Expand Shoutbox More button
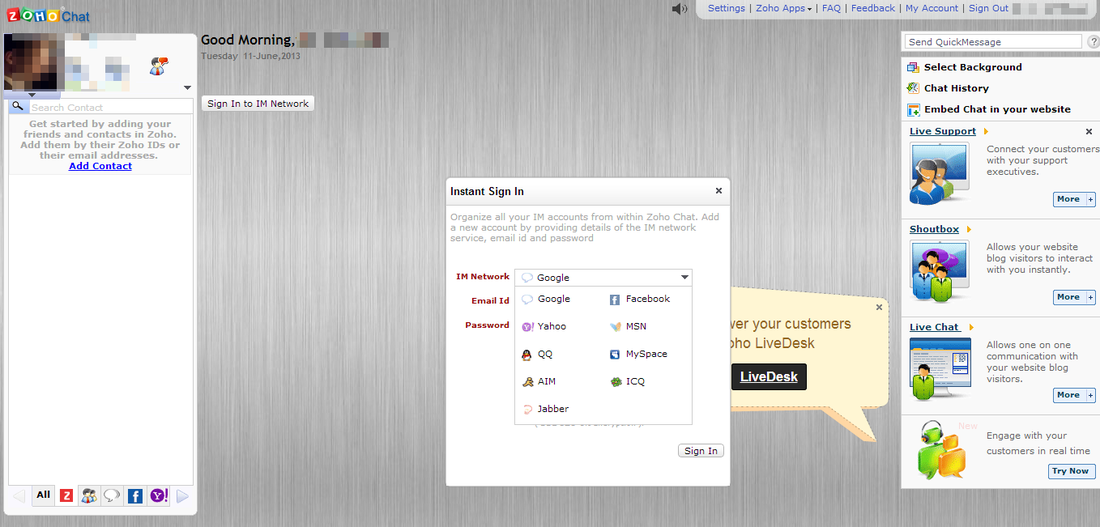1100x527 pixels. (x=1074, y=298)
